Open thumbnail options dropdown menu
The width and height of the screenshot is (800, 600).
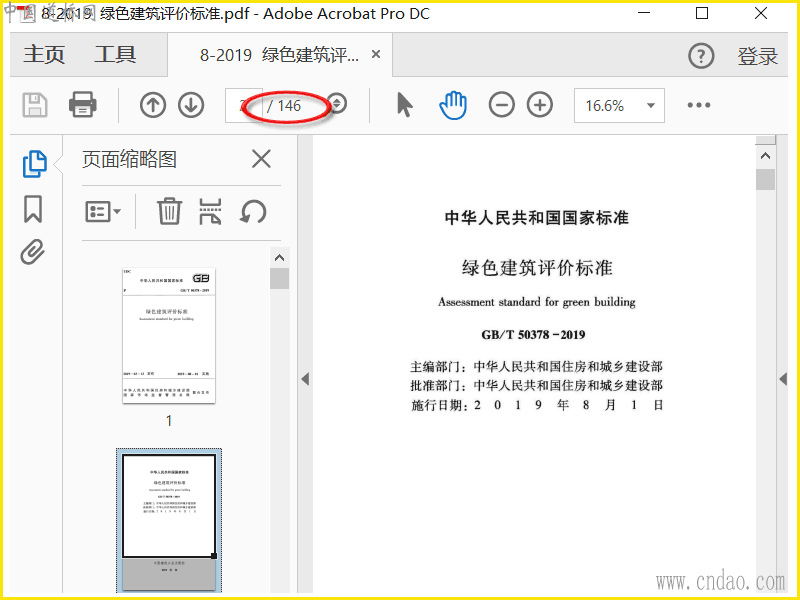tap(103, 211)
